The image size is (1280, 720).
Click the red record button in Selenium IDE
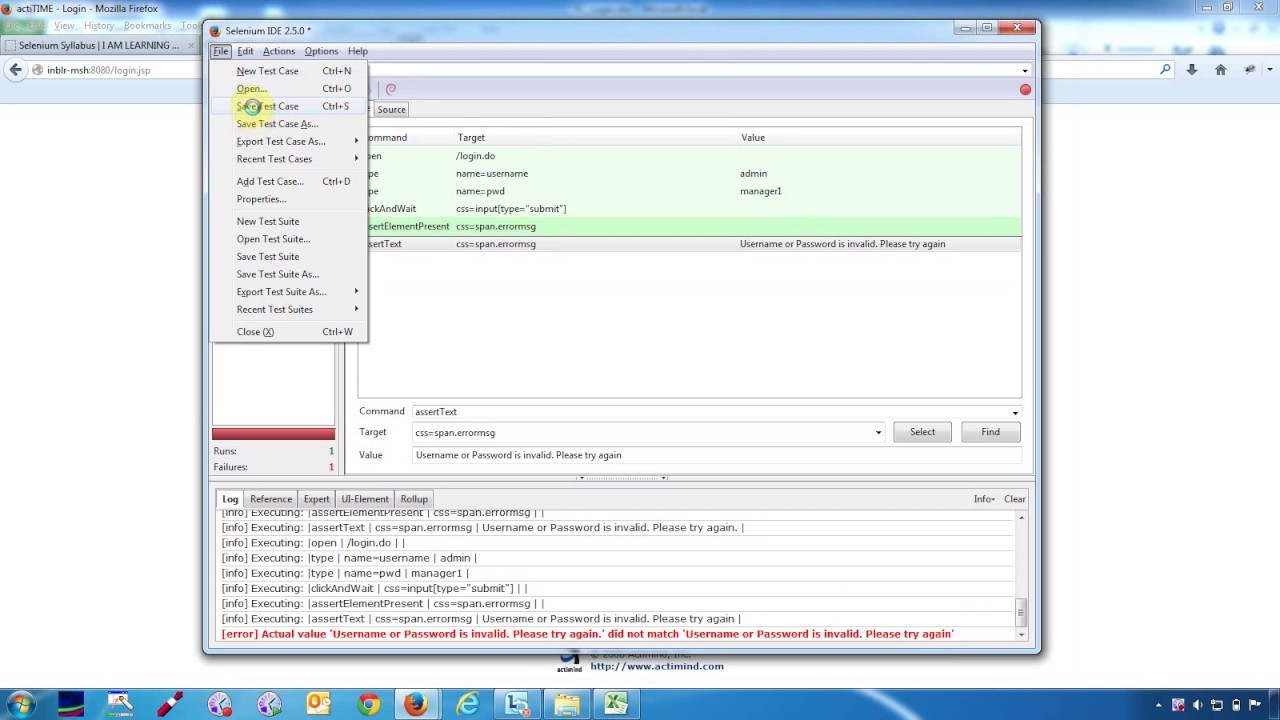(1025, 90)
